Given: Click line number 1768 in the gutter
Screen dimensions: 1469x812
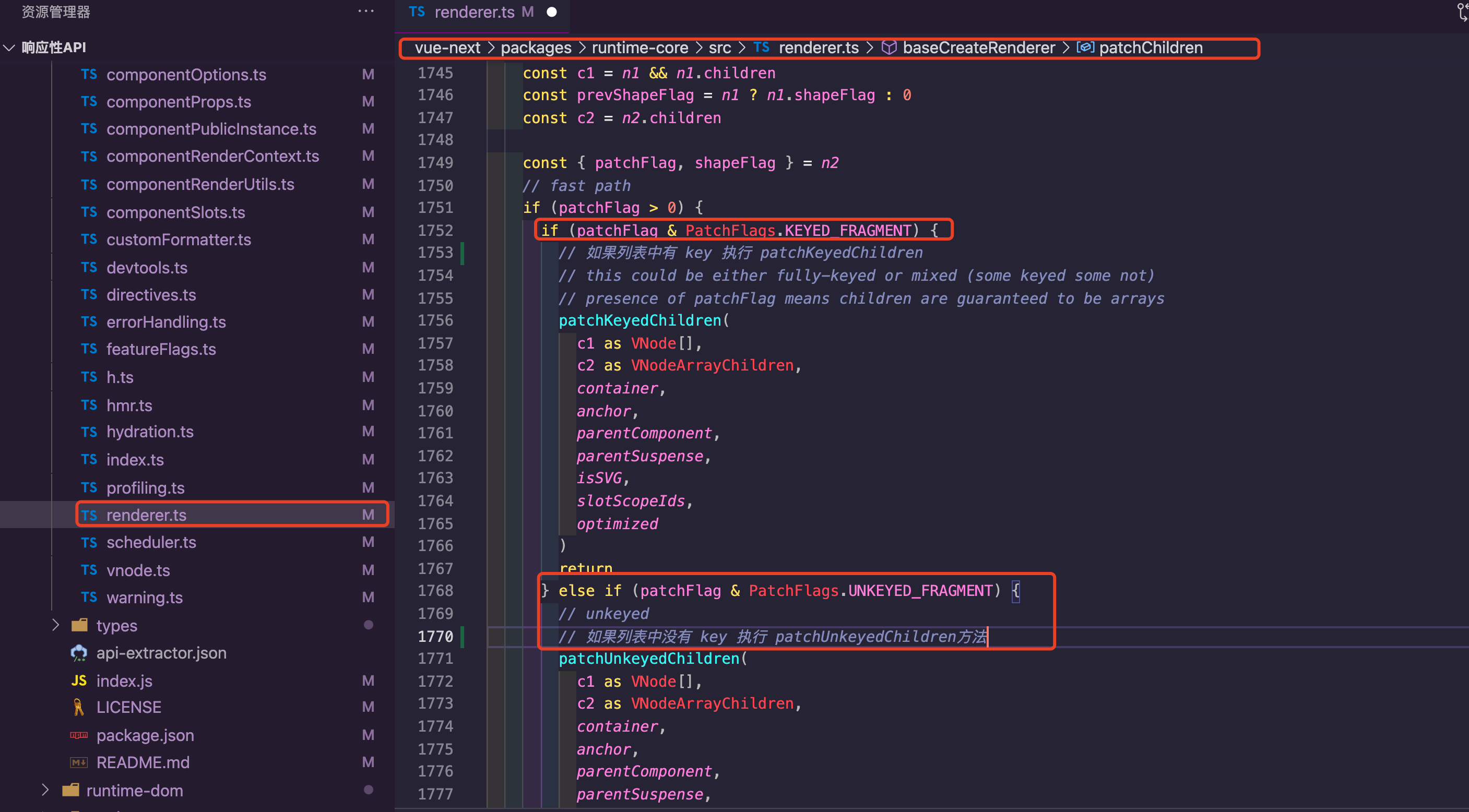Looking at the screenshot, I should coord(435,591).
